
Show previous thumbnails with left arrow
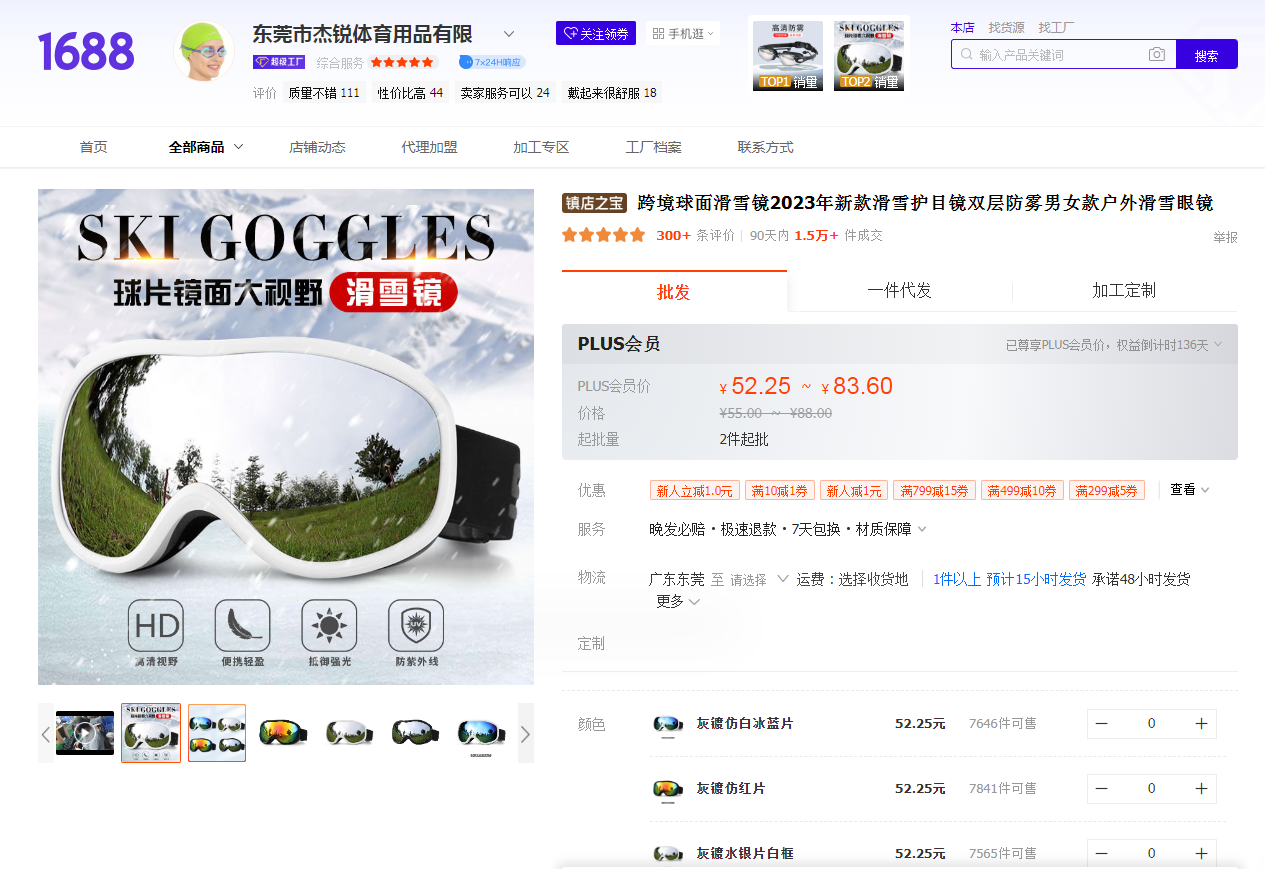(x=46, y=734)
